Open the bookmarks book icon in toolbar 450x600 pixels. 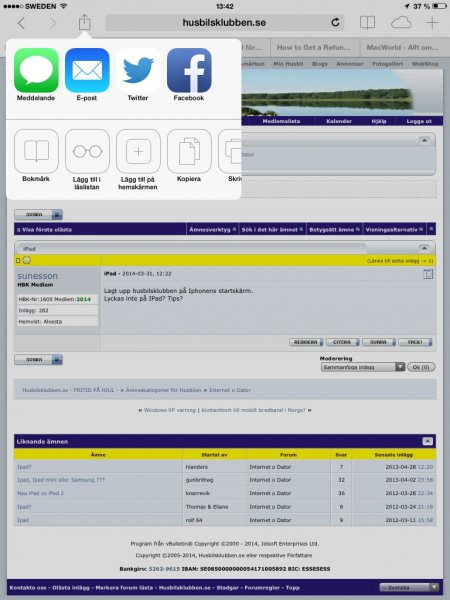pyautogui.click(x=367, y=23)
